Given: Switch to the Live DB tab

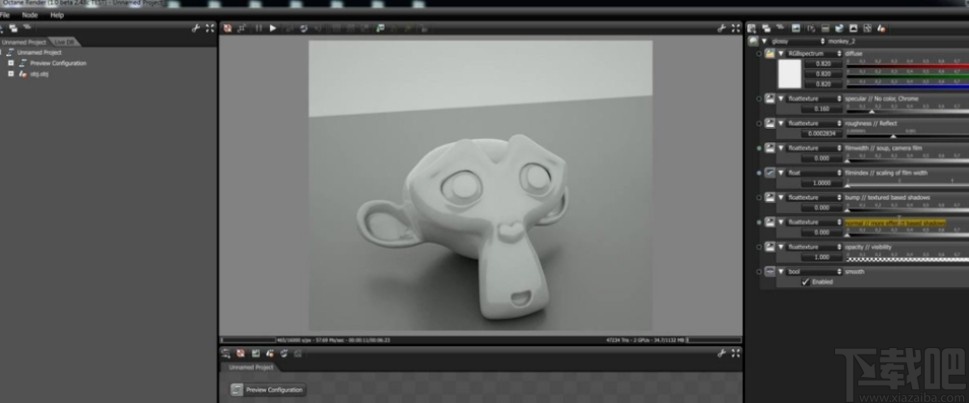Looking at the screenshot, I should (64, 42).
